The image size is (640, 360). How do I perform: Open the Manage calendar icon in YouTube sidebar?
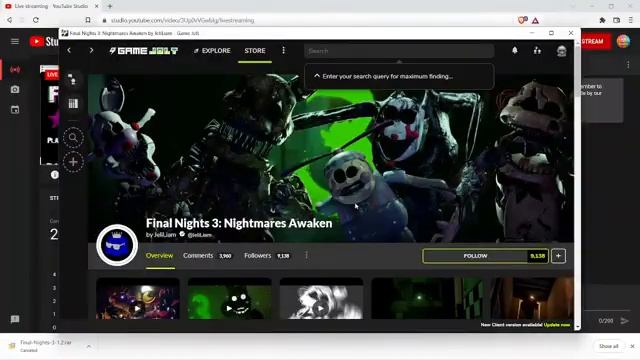coord(15,109)
